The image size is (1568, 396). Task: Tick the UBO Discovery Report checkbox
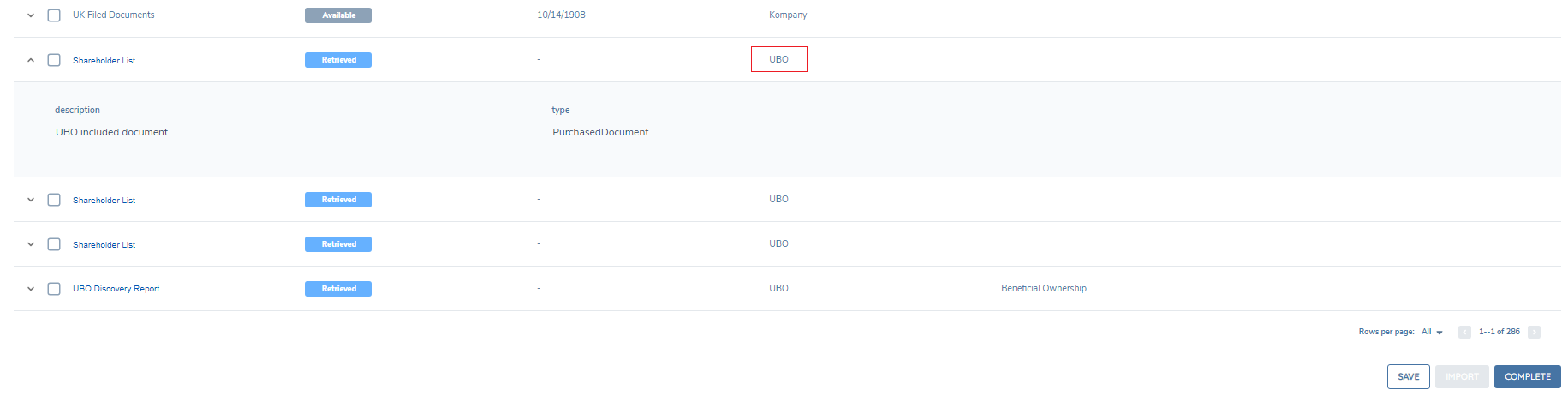54,289
